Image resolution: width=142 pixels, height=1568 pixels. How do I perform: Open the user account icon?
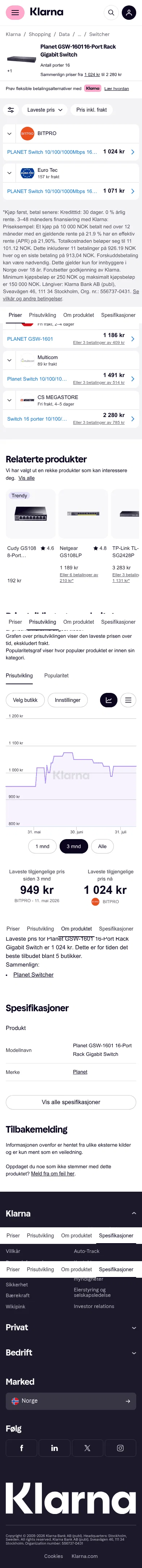pos(129,12)
